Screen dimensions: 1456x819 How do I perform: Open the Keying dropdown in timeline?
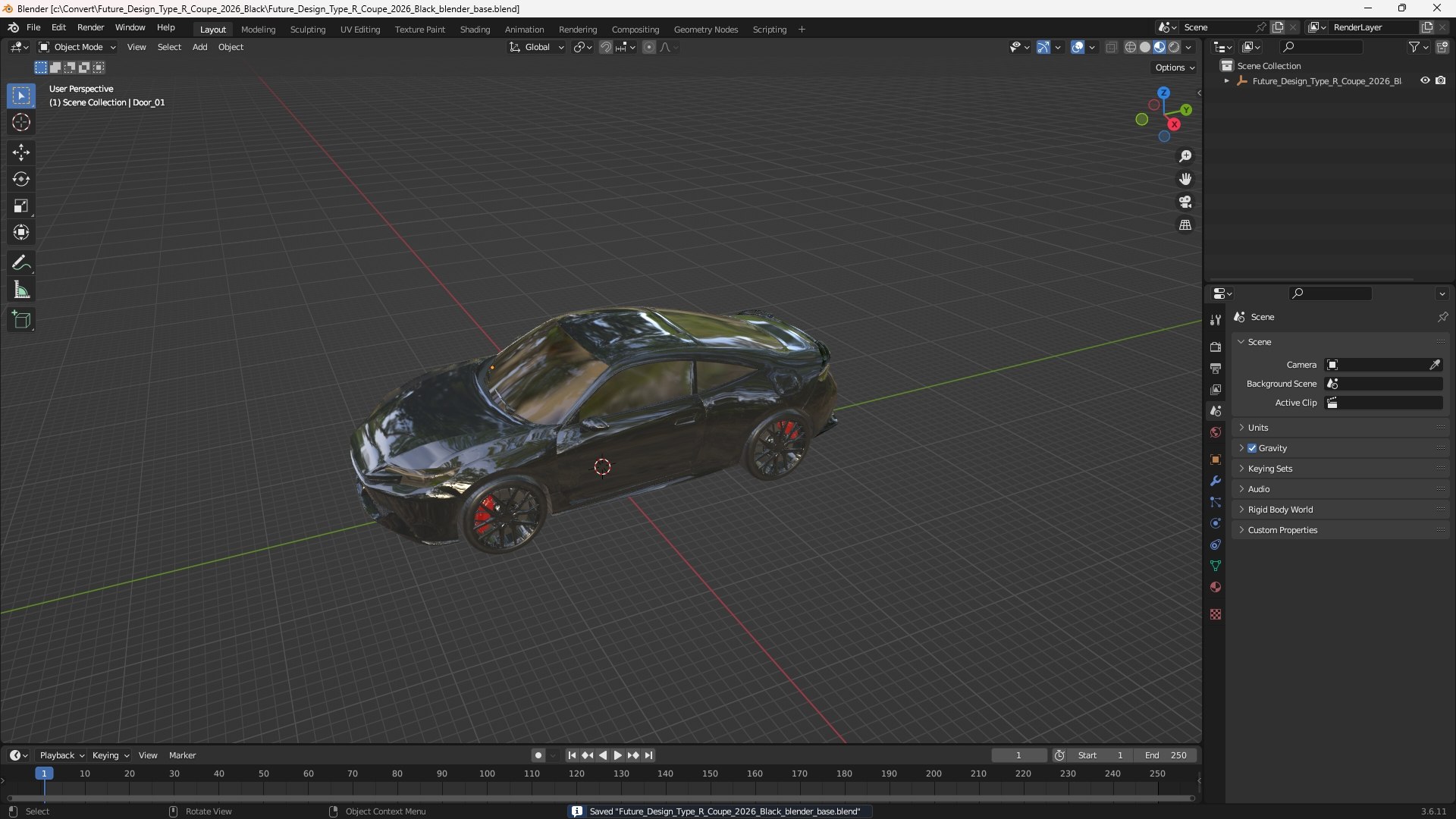pyautogui.click(x=111, y=755)
